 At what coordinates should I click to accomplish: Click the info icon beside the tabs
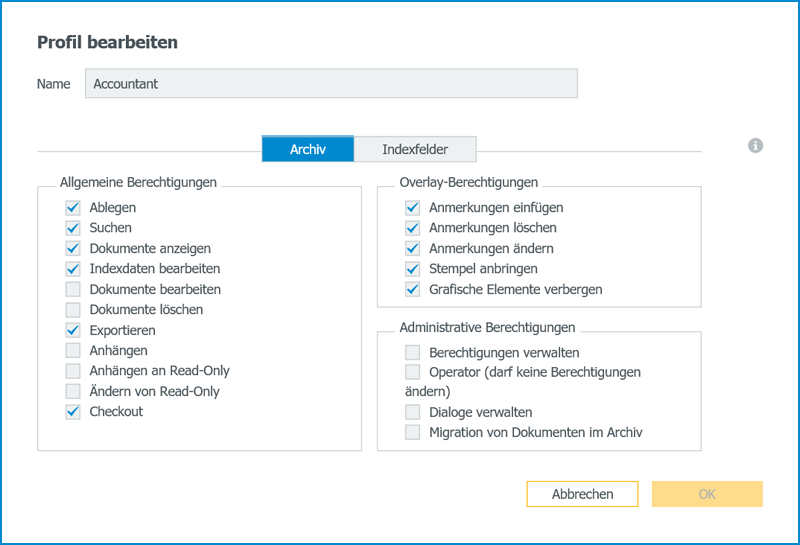pyautogui.click(x=756, y=146)
